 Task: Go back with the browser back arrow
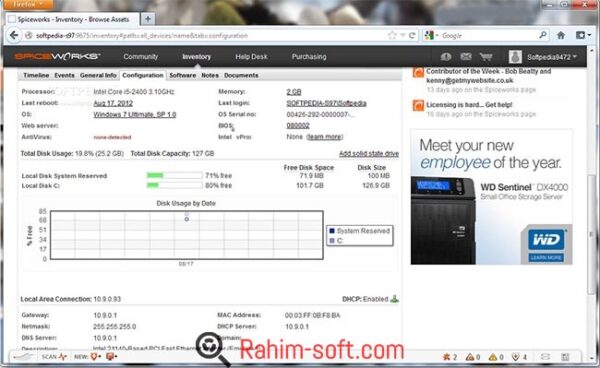coord(14,35)
